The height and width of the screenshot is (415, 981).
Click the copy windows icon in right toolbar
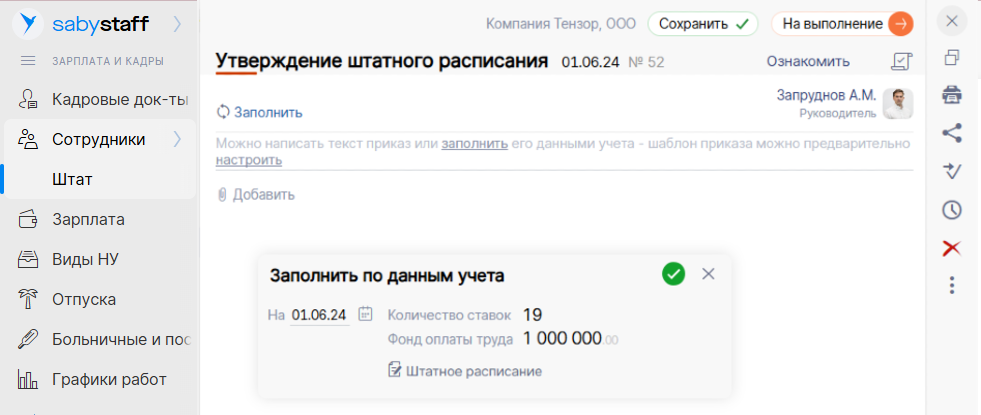click(x=952, y=58)
